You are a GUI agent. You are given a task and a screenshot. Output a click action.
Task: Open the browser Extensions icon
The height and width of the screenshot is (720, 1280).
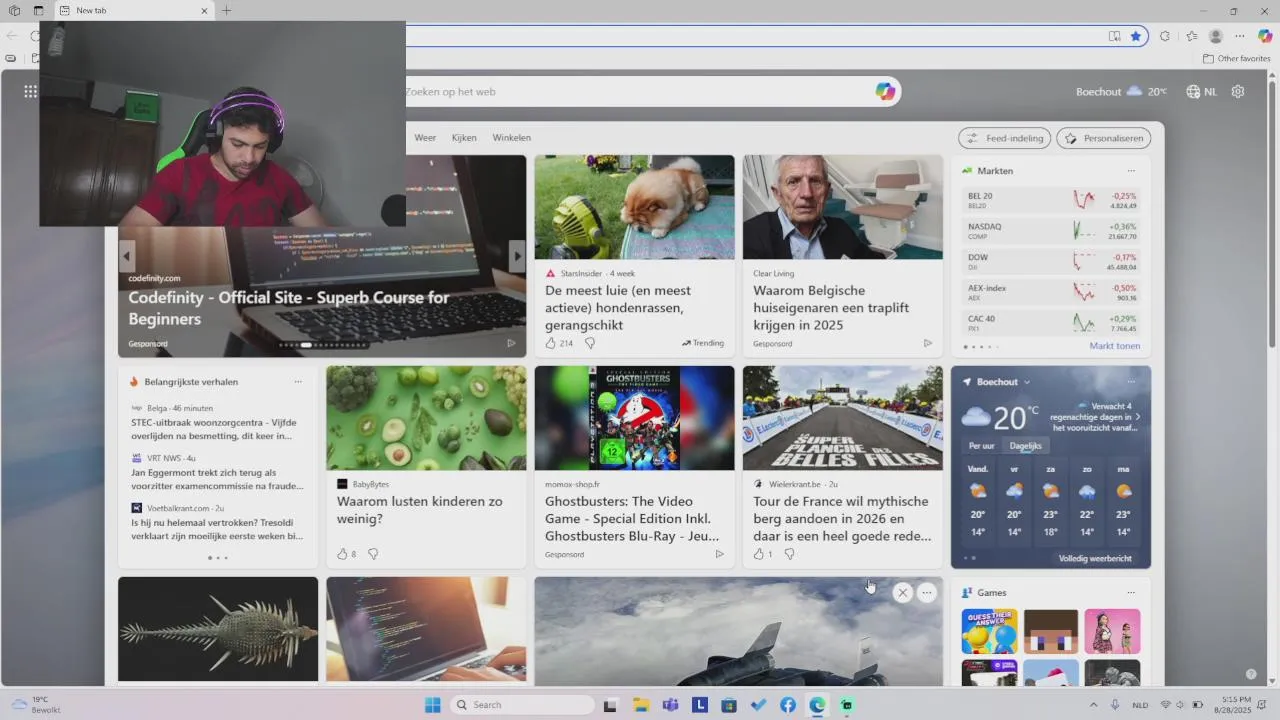[1165, 36]
